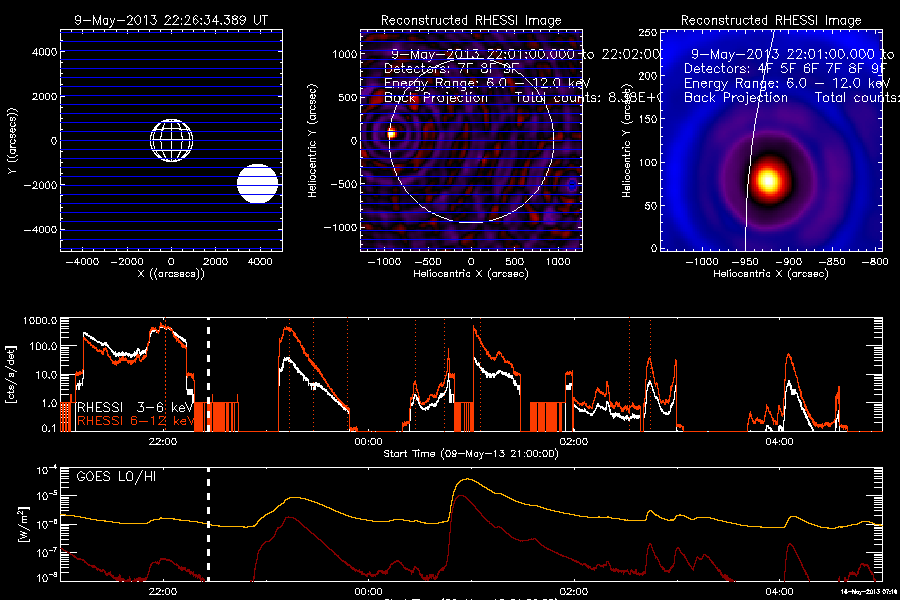
Task: Click the title '9-May-2013 22:26:34.389 UT'
Action: click(171, 20)
